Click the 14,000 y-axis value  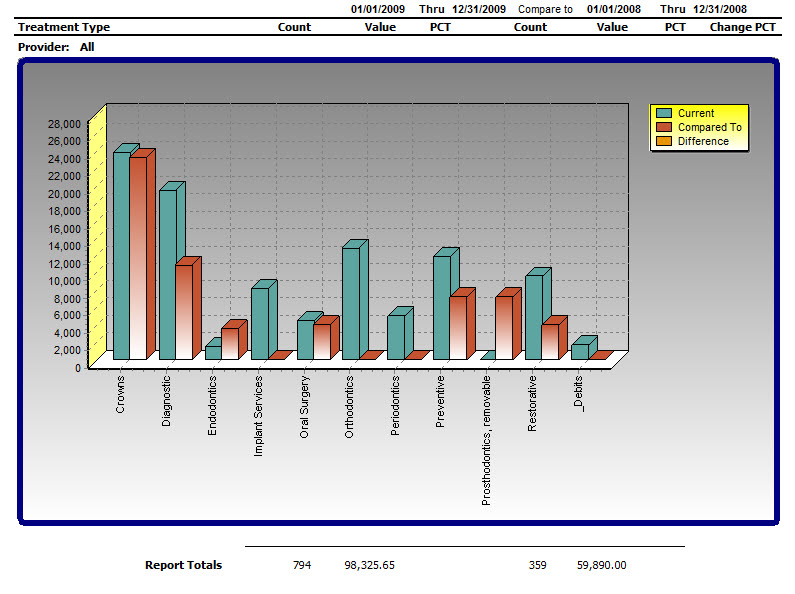coord(64,246)
